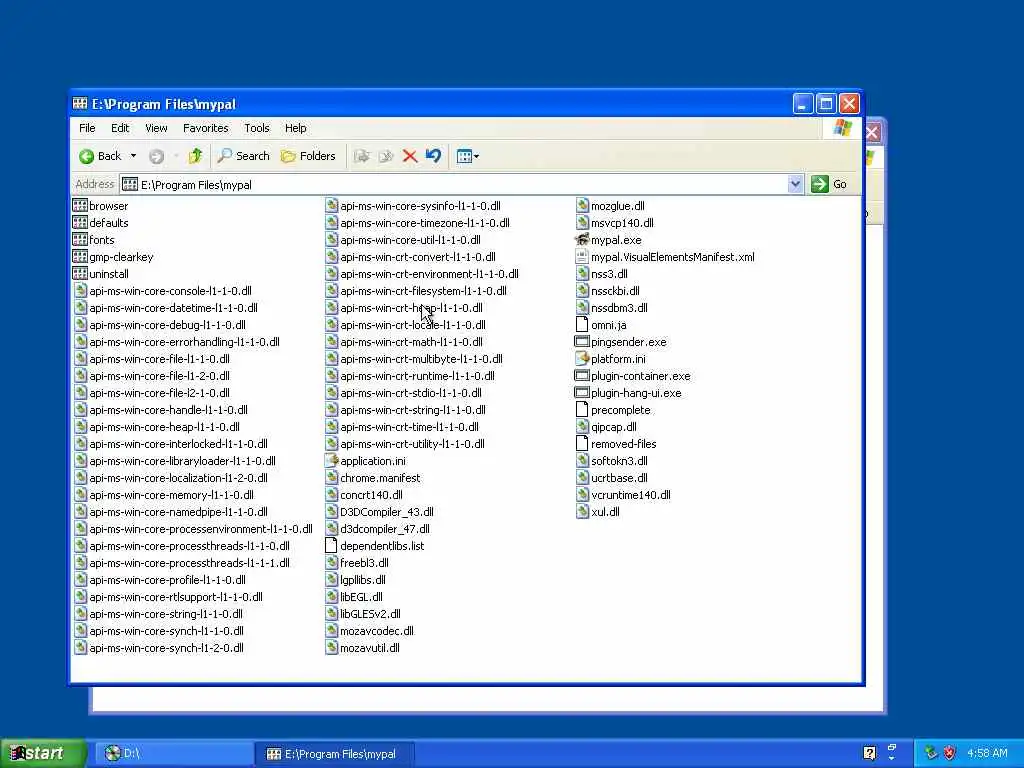Select file name msvcp140.dll

[x=622, y=223]
